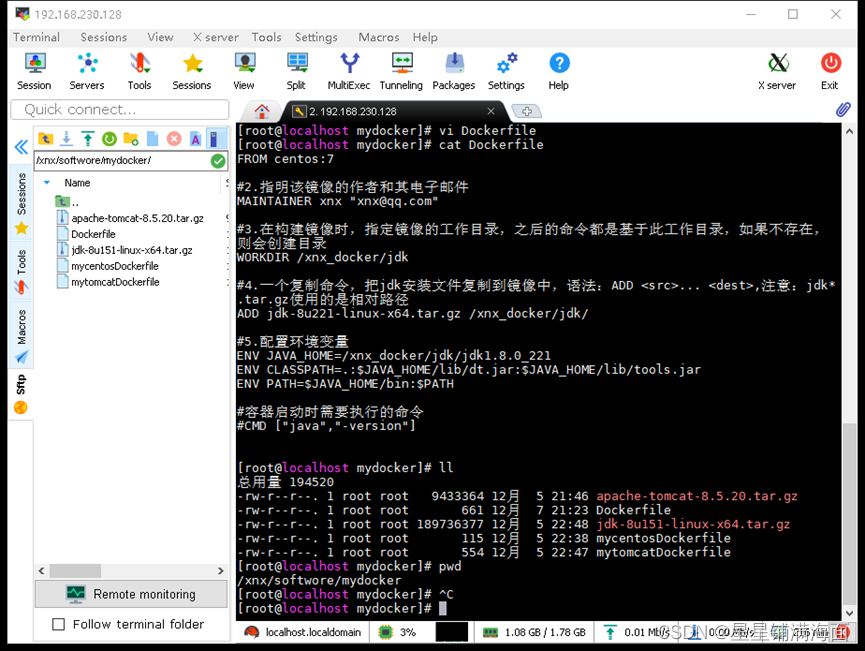Delete the selected remote file
The image size is (865, 651).
click(175, 139)
